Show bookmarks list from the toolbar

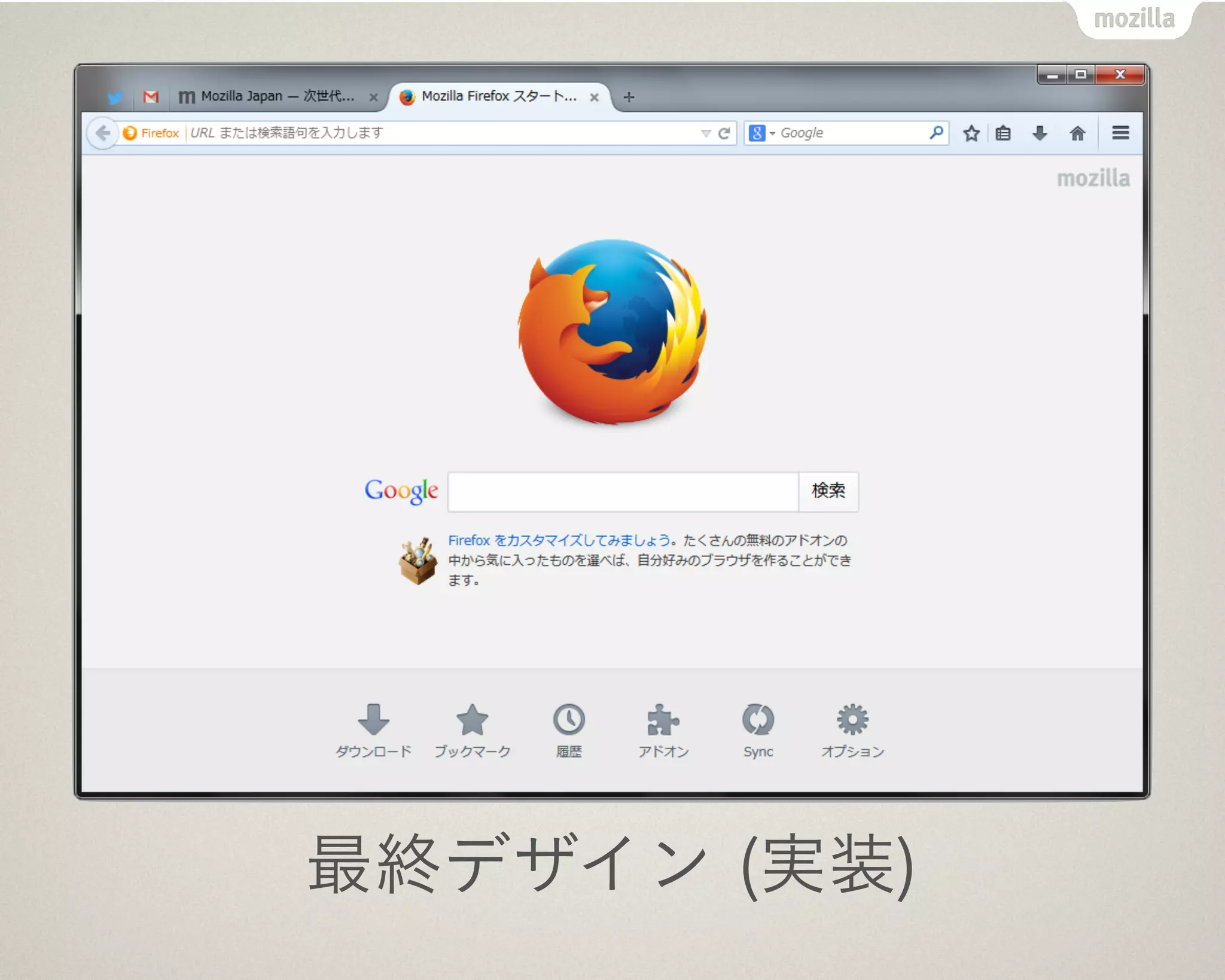[1003, 133]
